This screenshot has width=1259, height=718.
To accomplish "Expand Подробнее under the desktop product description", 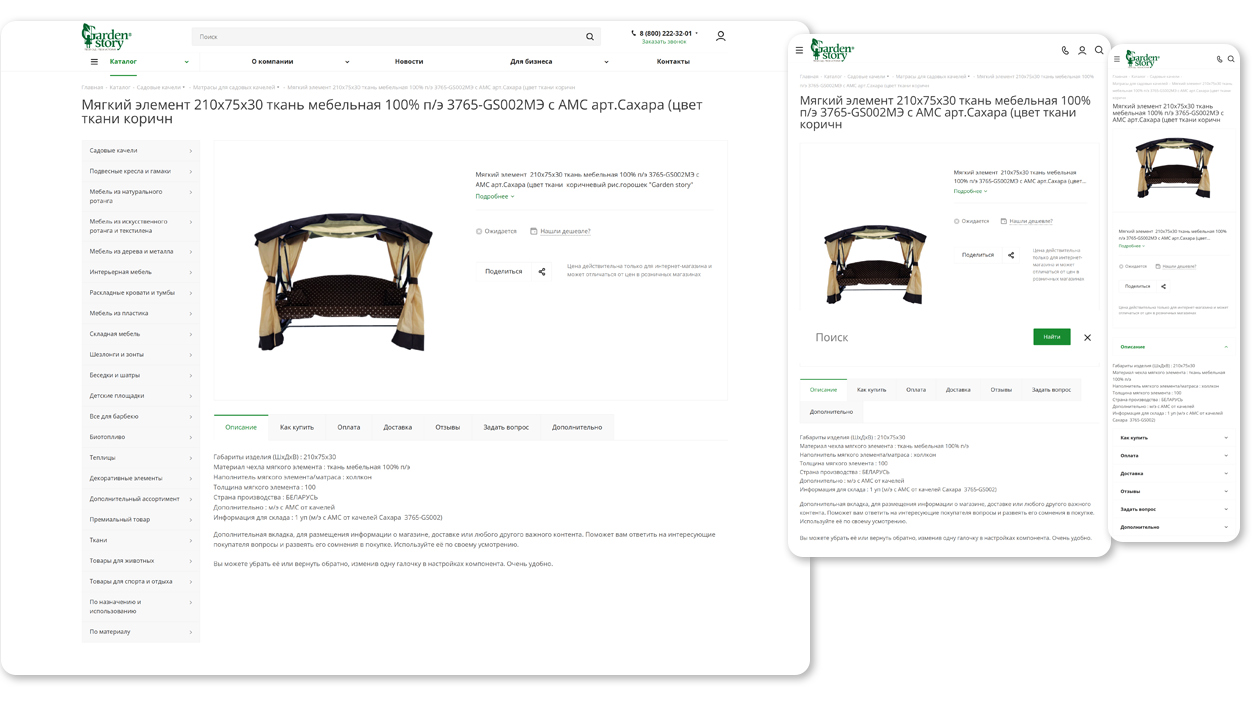I will click(494, 197).
